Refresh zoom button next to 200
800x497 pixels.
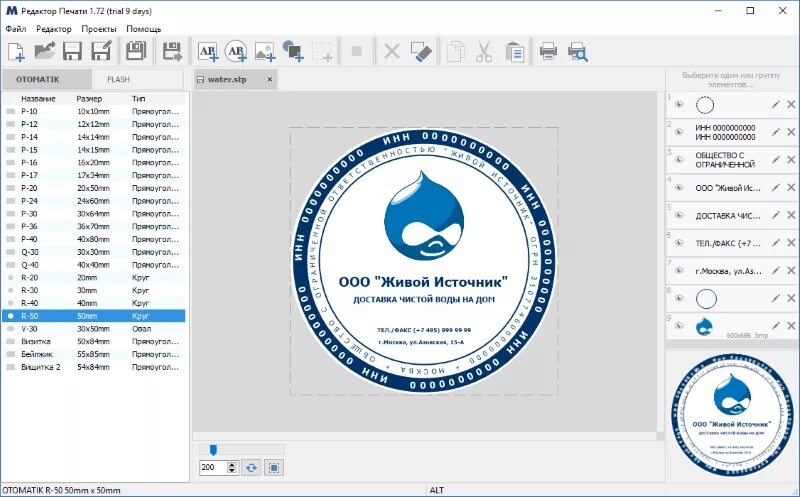pos(251,467)
